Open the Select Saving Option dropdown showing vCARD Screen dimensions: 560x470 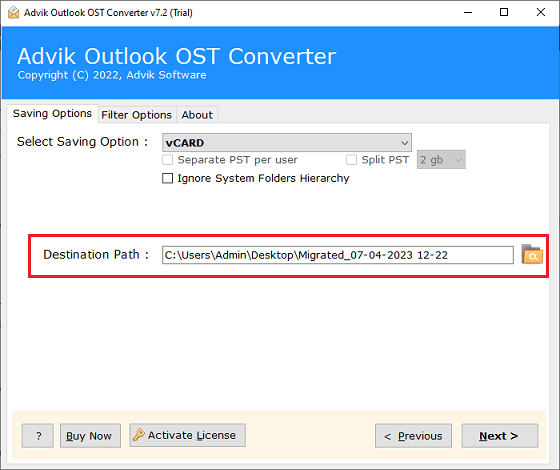tap(286, 143)
